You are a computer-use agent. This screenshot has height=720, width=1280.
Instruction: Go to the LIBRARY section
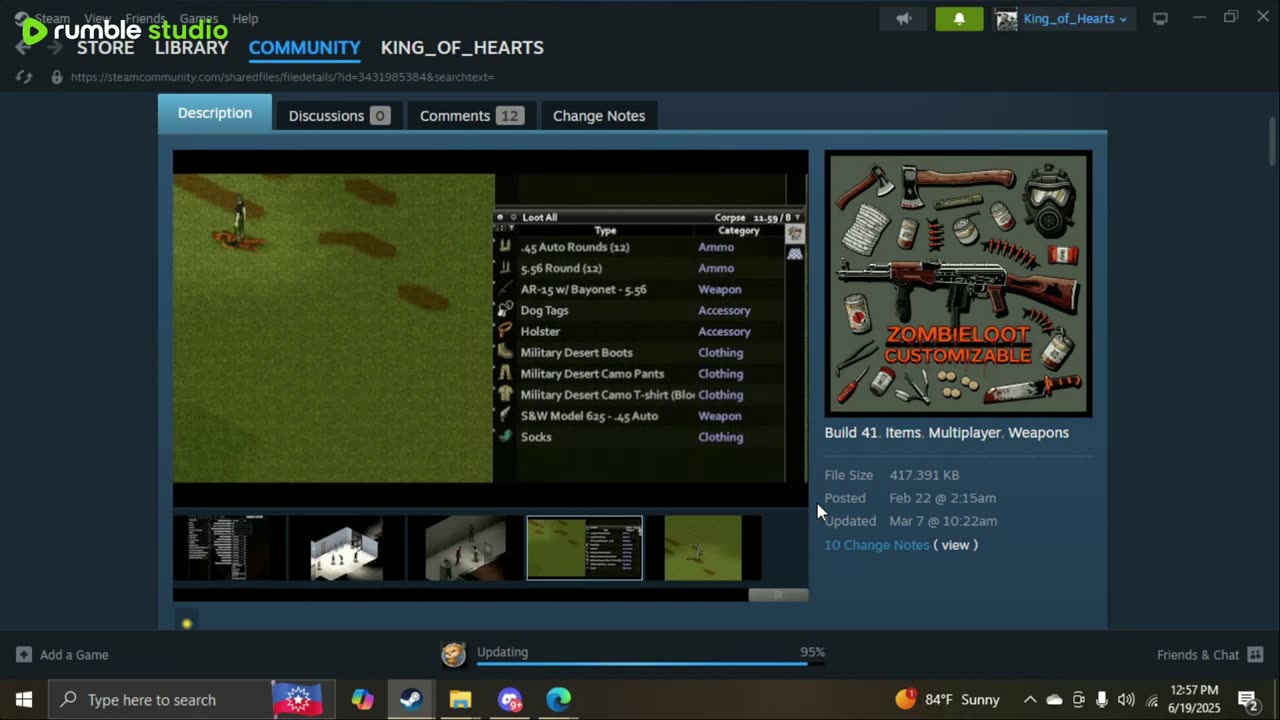(x=192, y=47)
